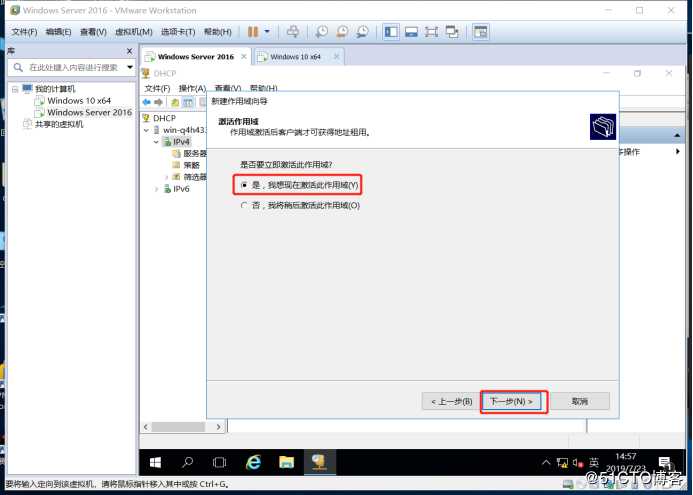Choose yes, activate this scope now
The image size is (693, 495).
(300, 185)
